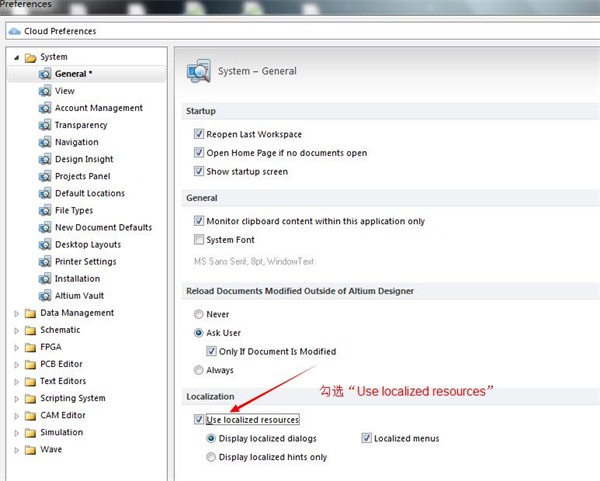Expand the Data Management node
The image size is (600, 481).
tap(16, 313)
